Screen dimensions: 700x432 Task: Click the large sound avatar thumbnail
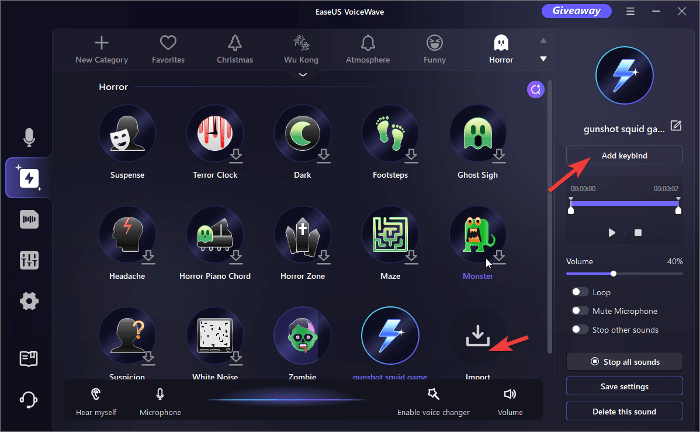[624, 75]
